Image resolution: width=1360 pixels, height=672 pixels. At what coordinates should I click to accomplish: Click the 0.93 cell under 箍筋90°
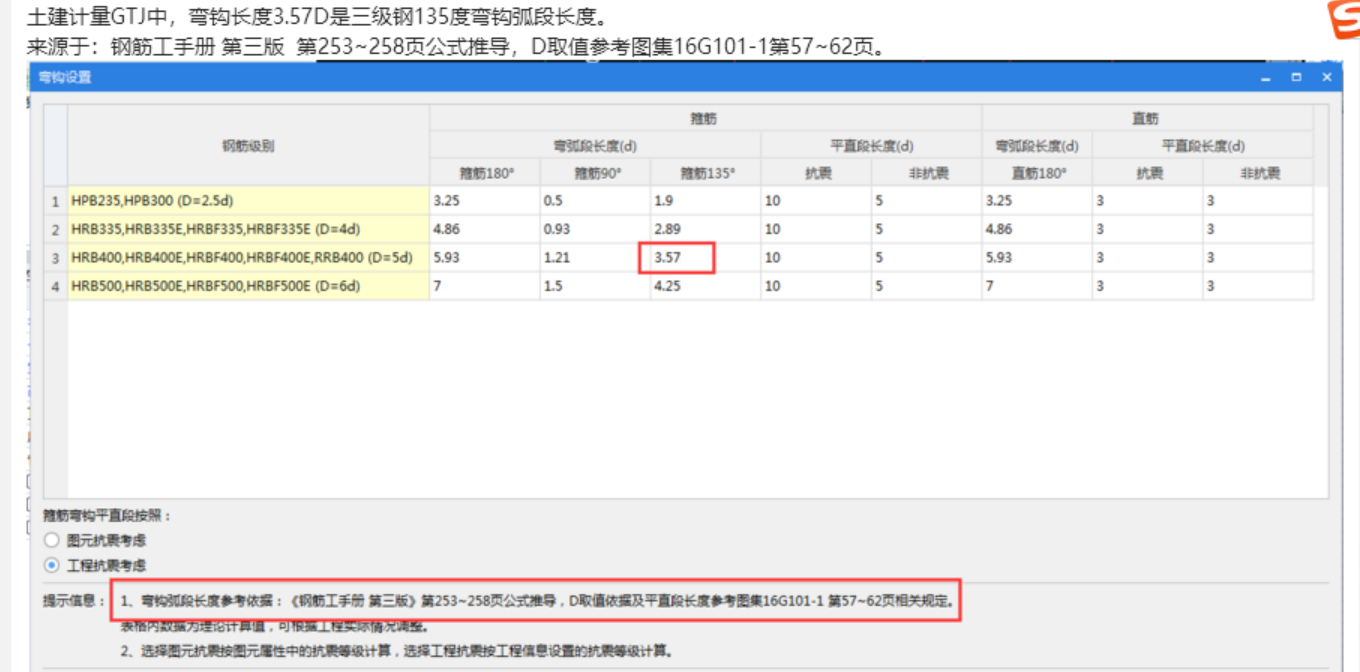click(x=595, y=229)
